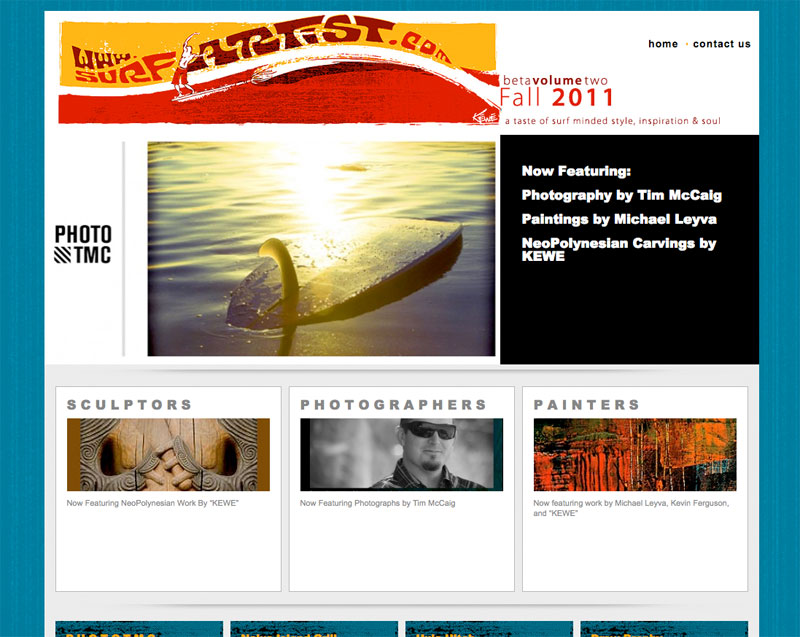Image resolution: width=800 pixels, height=637 pixels.
Task: Go to the contact us page
Action: tap(721, 44)
